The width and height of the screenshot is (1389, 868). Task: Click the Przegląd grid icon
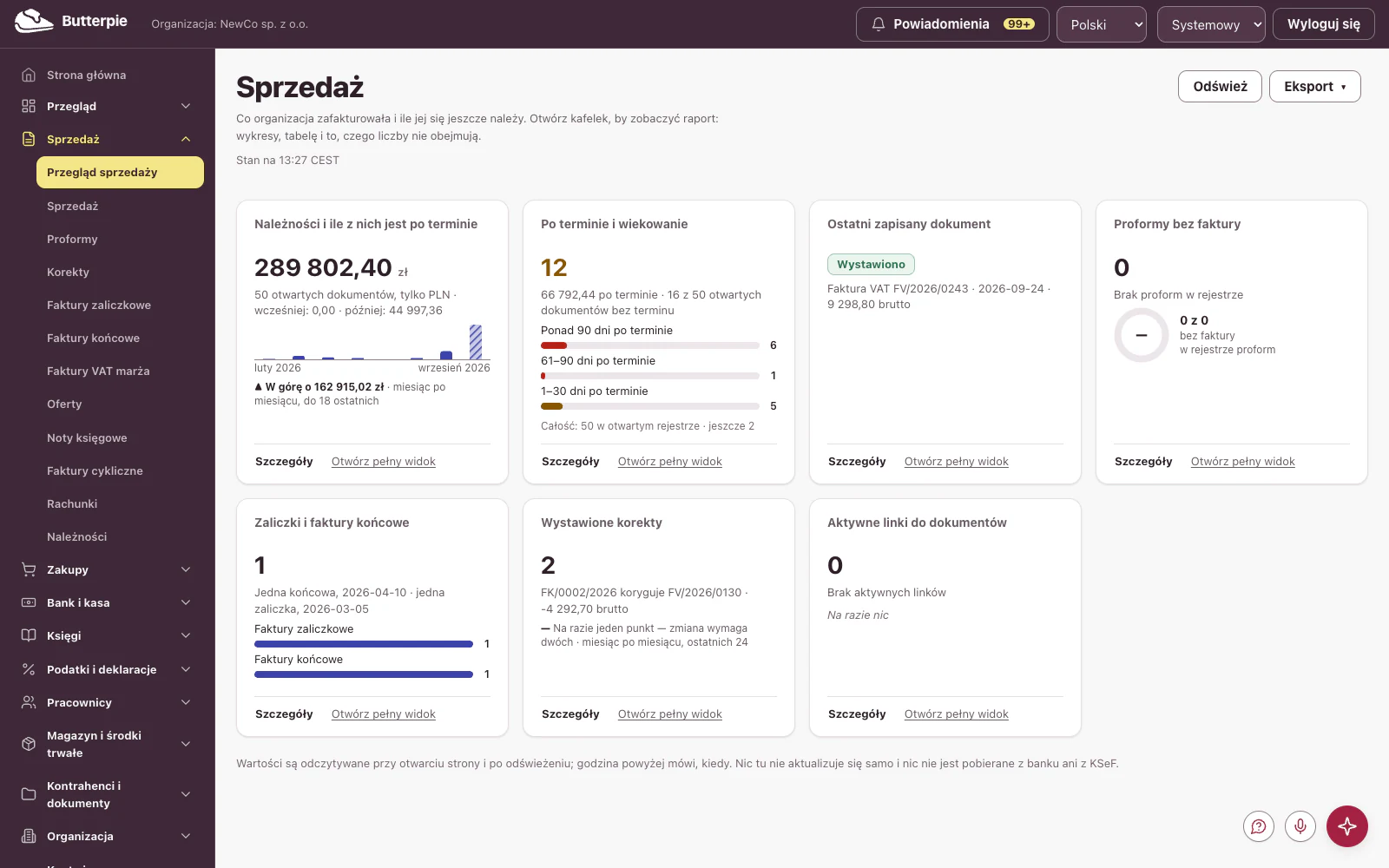click(x=29, y=106)
